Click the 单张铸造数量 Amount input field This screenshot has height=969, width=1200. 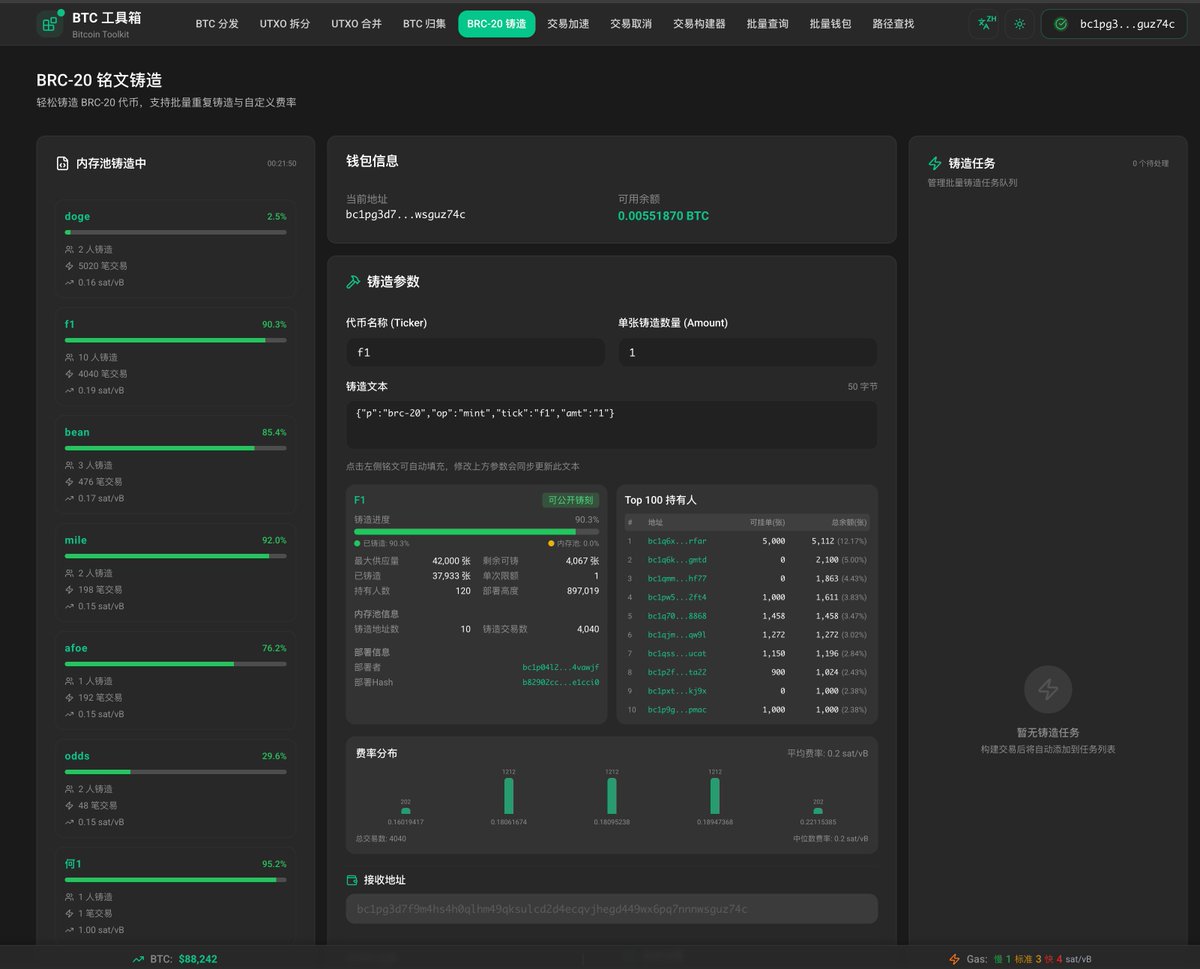(x=748, y=352)
